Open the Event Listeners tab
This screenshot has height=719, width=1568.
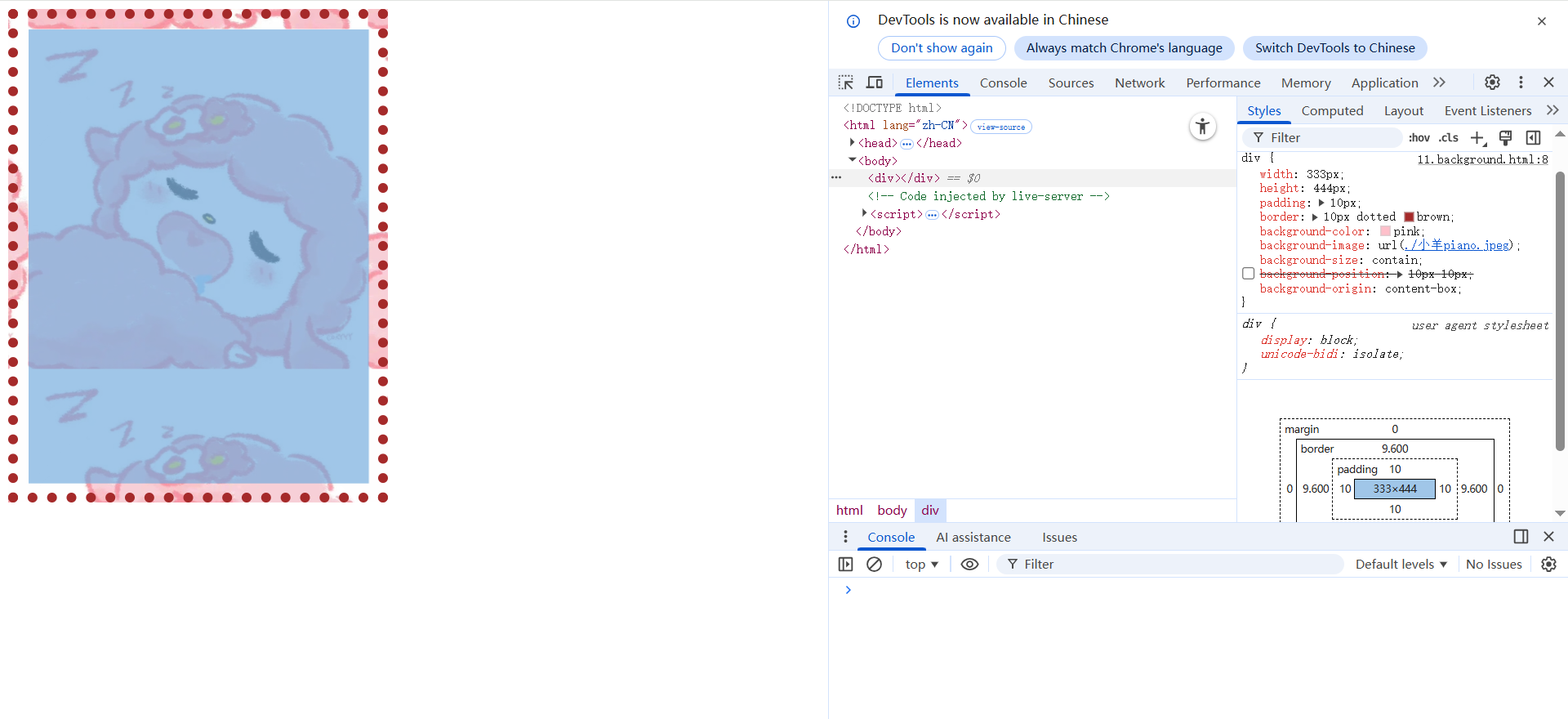coord(1487,110)
